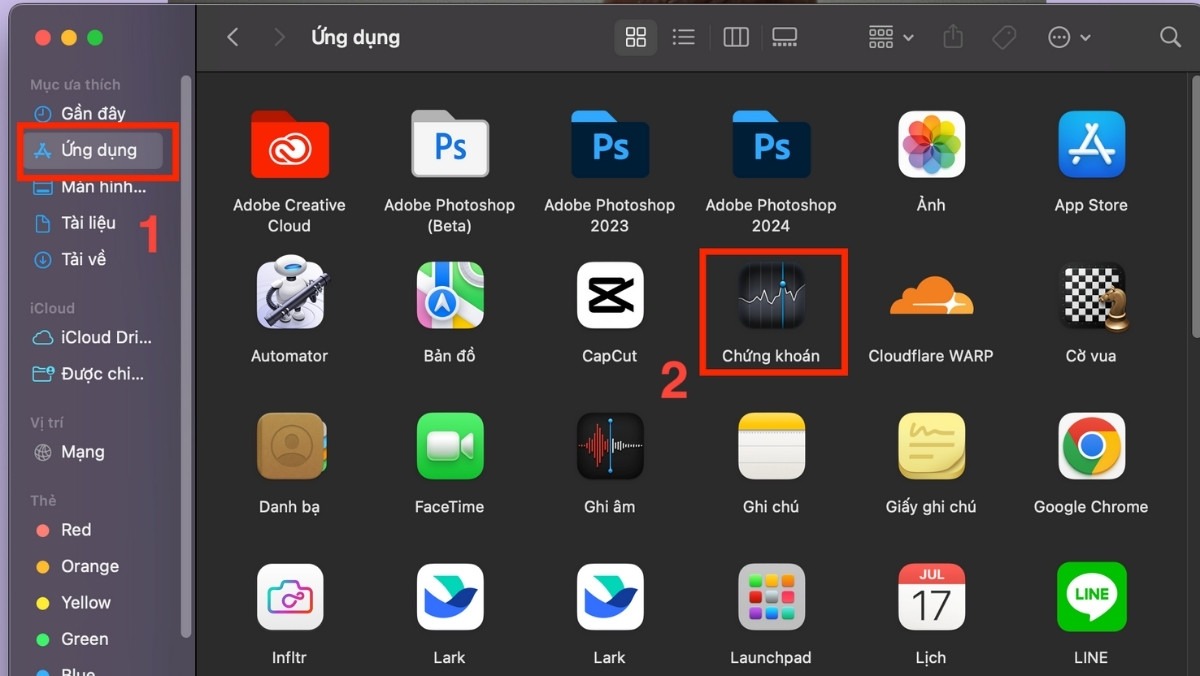Launch the LINE app

click(1091, 597)
